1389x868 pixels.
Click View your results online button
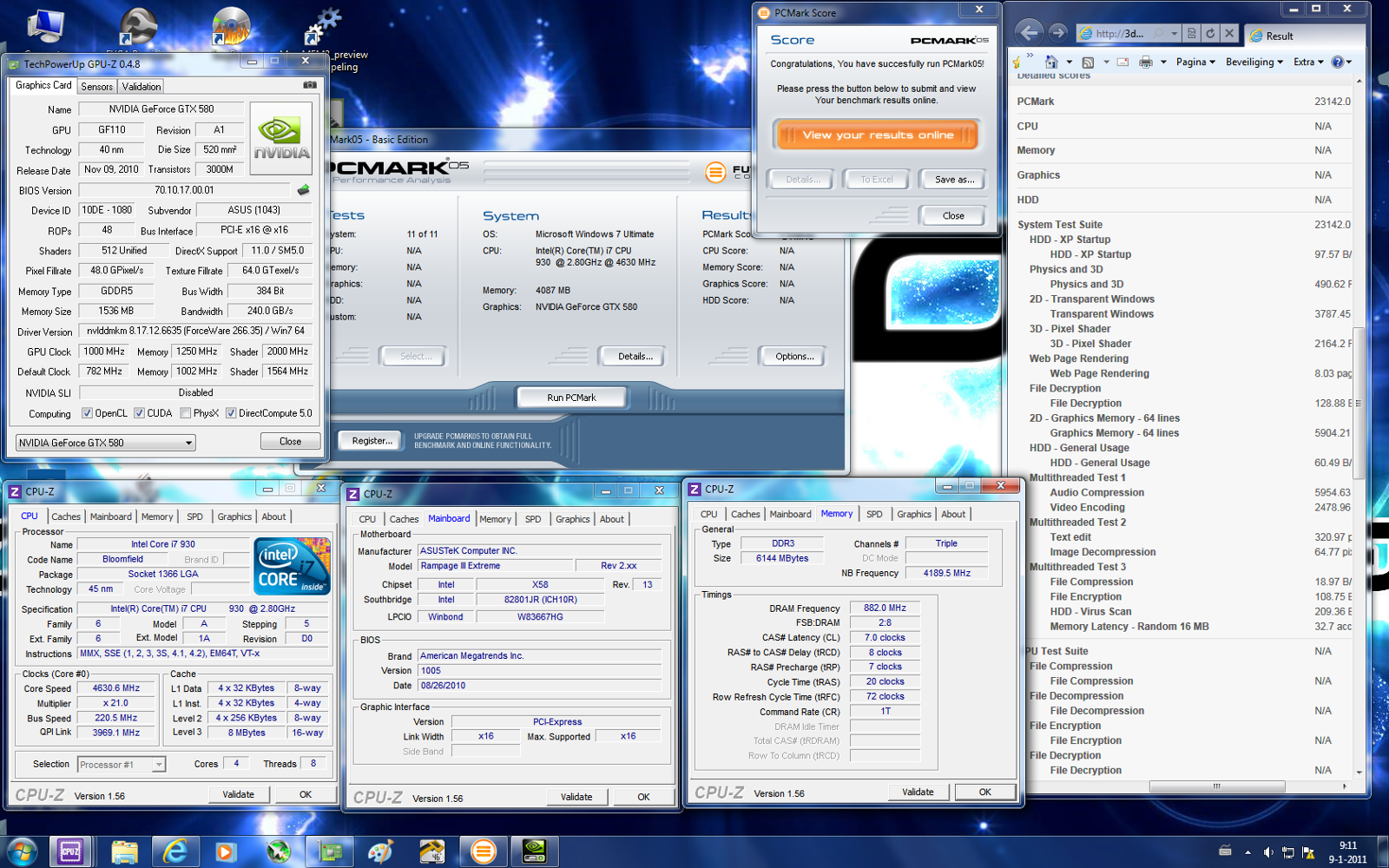pos(878,135)
